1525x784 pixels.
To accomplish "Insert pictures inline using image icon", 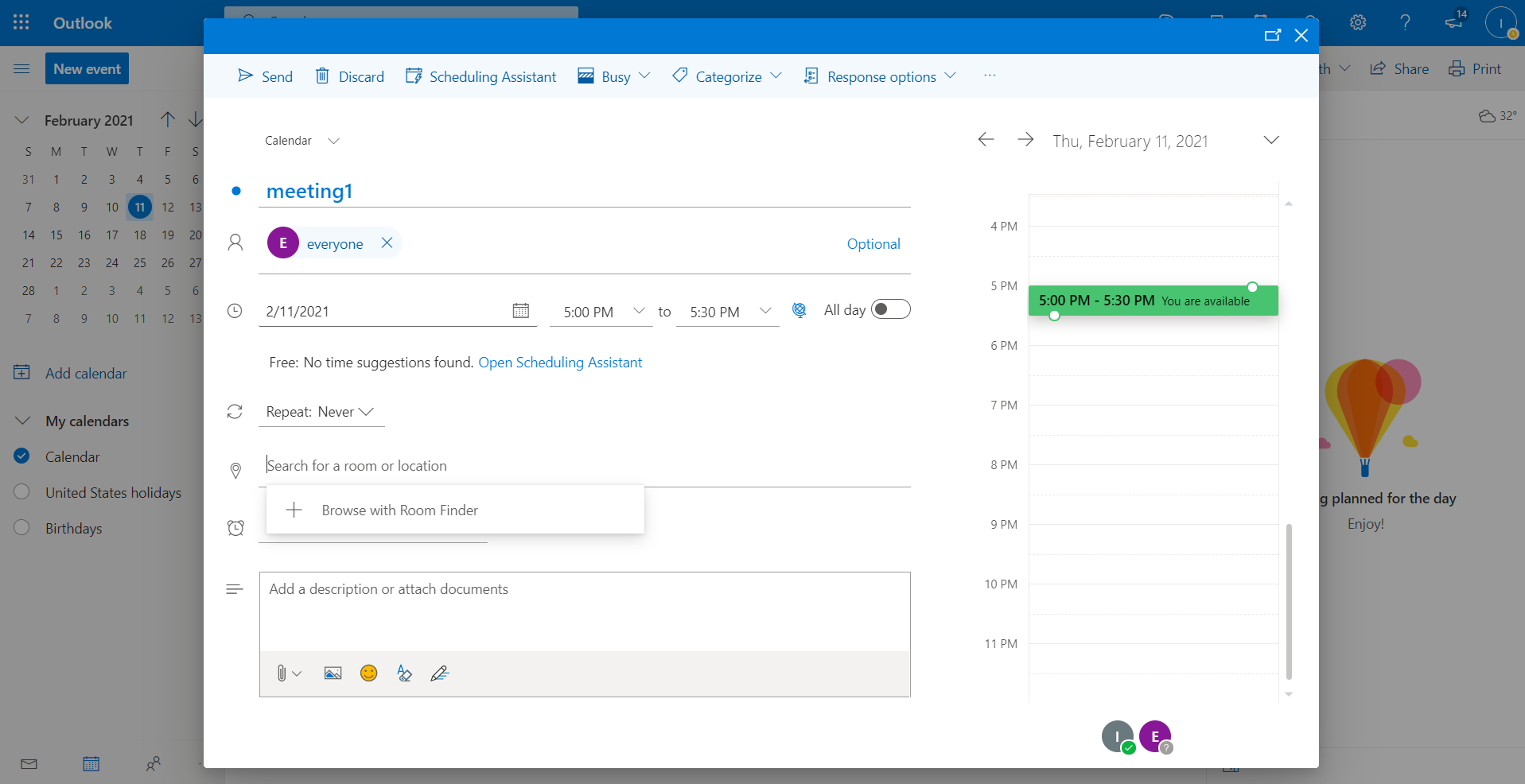I will pos(333,673).
